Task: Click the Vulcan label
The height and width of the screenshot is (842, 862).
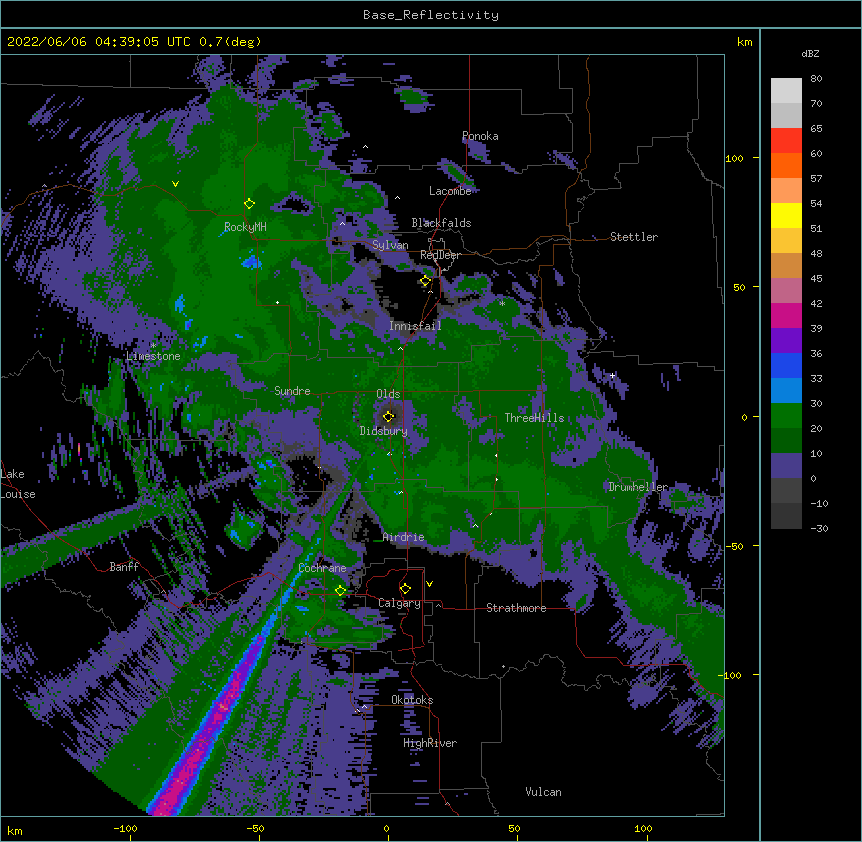Action: (543, 792)
